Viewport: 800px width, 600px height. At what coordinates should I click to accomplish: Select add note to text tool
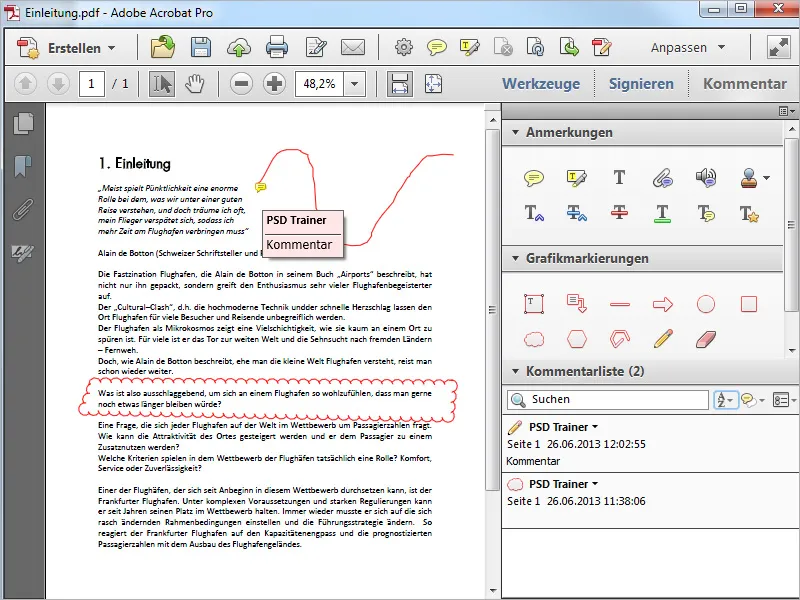tap(706, 213)
